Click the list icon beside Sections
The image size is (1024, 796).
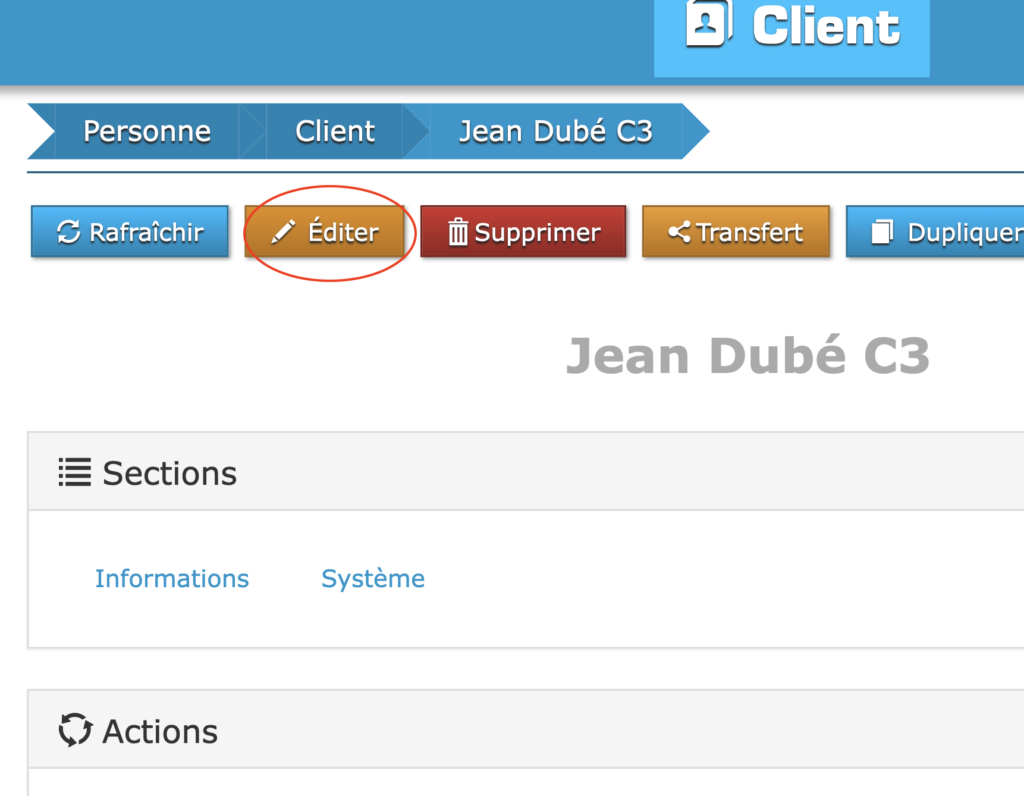(74, 472)
